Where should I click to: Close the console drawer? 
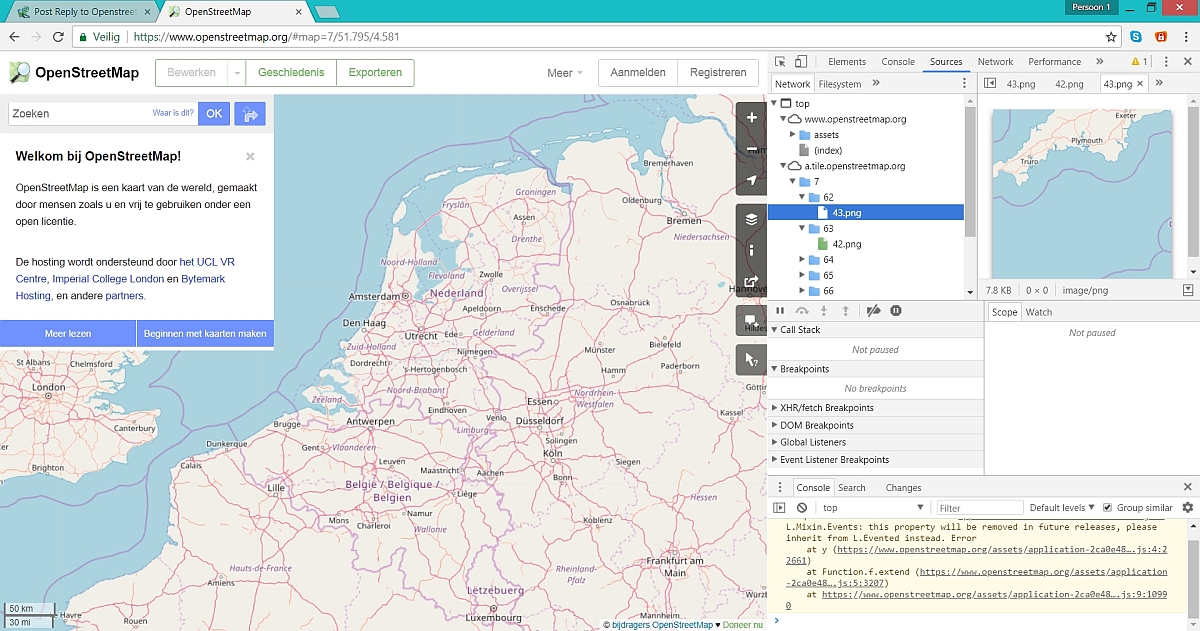pyautogui.click(x=1188, y=487)
